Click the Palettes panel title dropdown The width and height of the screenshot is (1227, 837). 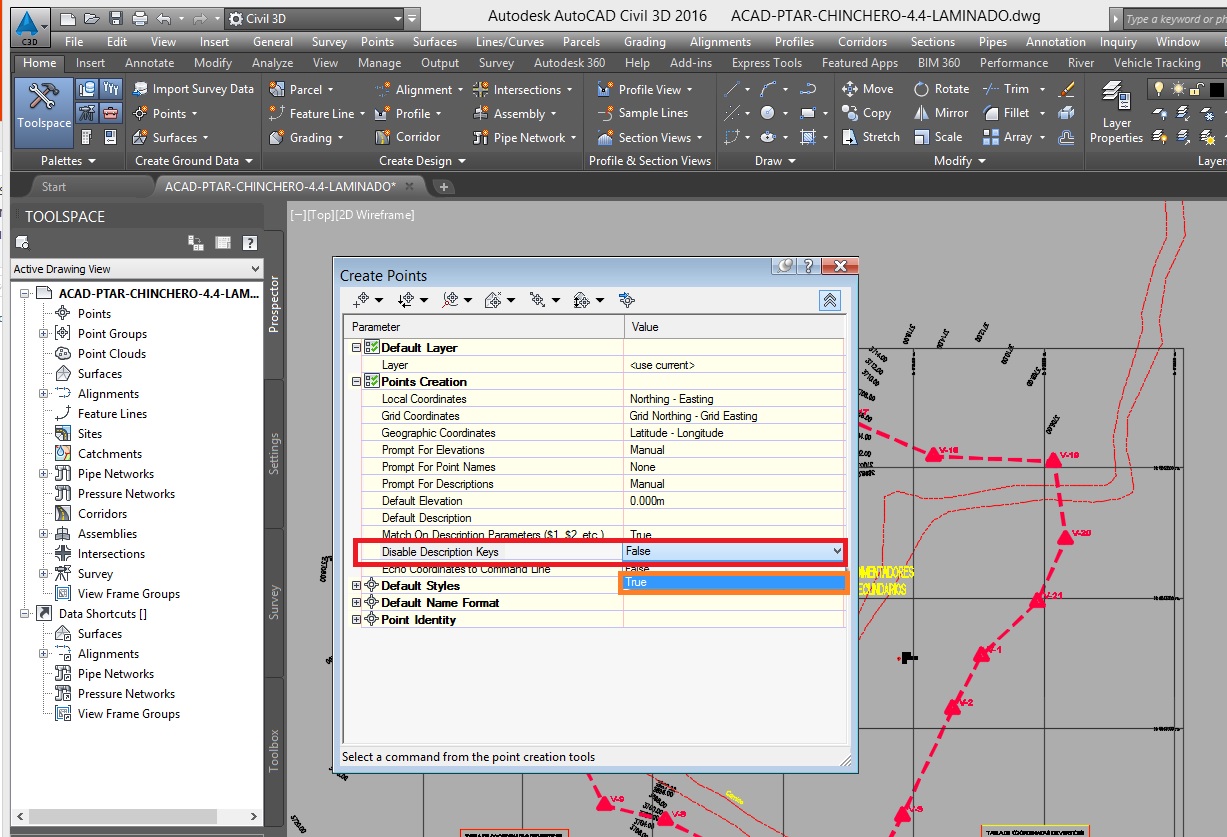[69, 160]
